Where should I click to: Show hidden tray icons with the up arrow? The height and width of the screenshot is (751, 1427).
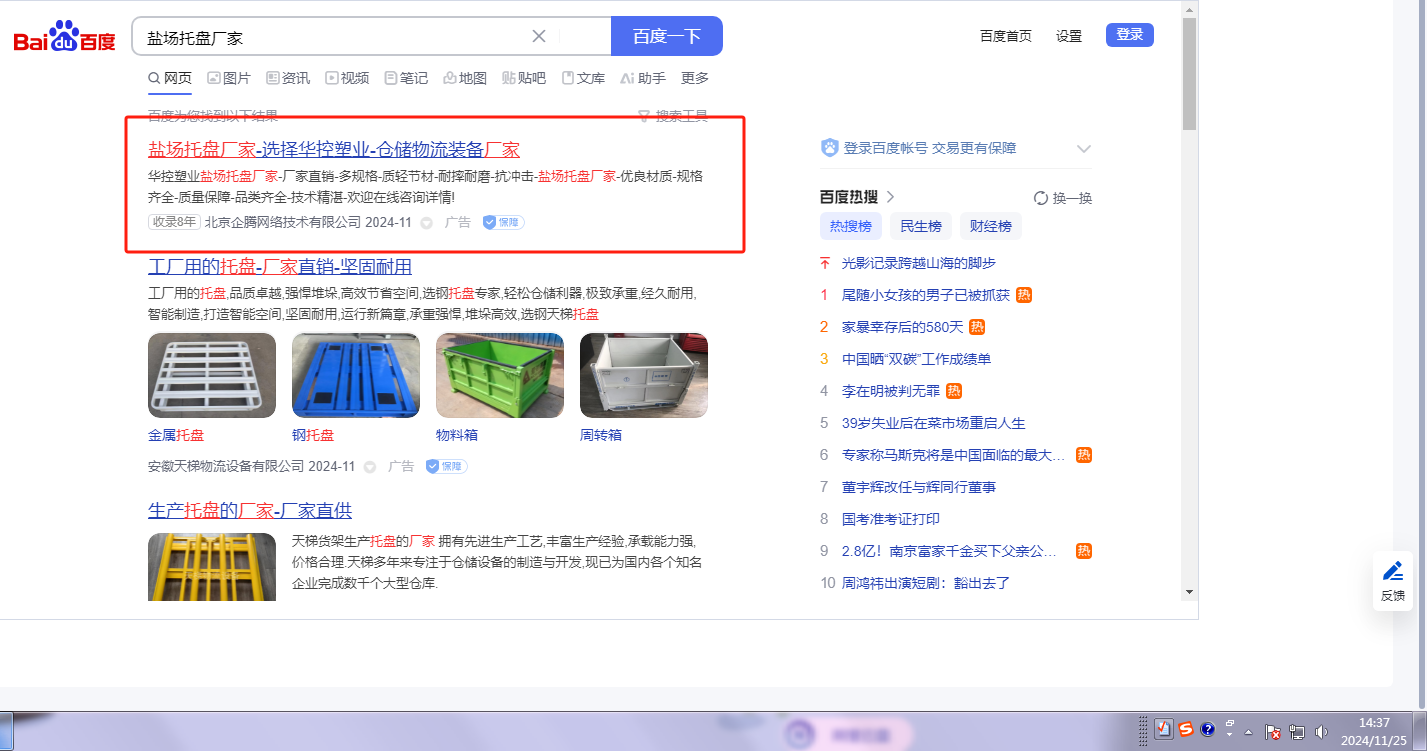pyautogui.click(x=1250, y=731)
